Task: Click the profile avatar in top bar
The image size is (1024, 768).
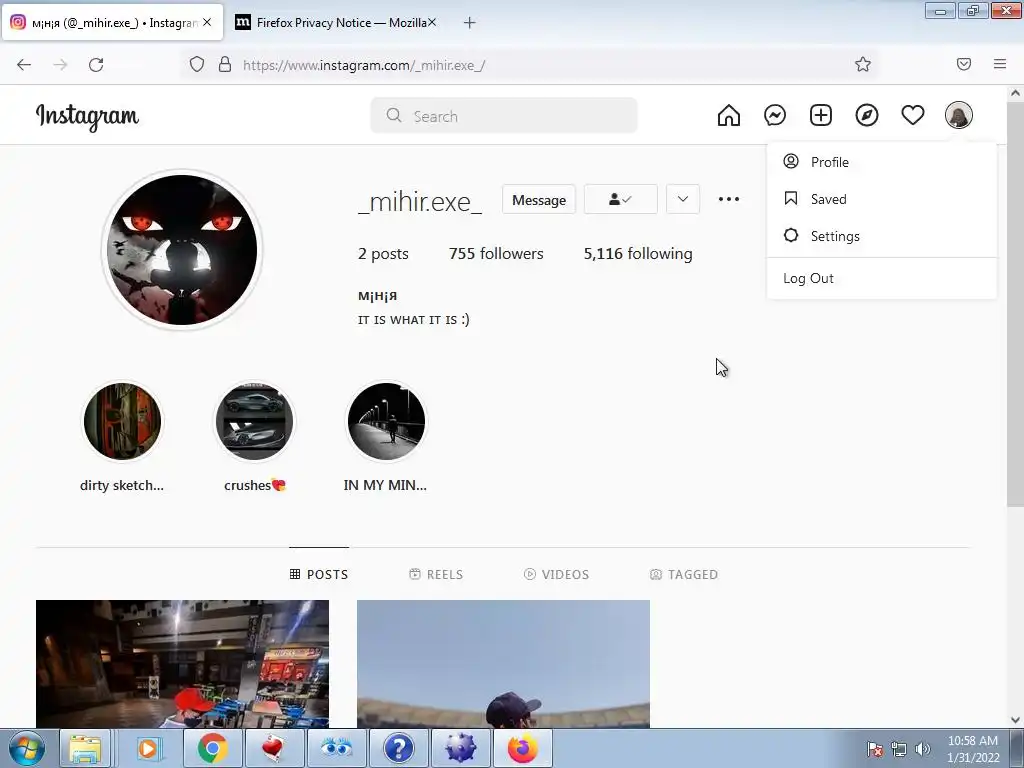Action: pos(959,116)
